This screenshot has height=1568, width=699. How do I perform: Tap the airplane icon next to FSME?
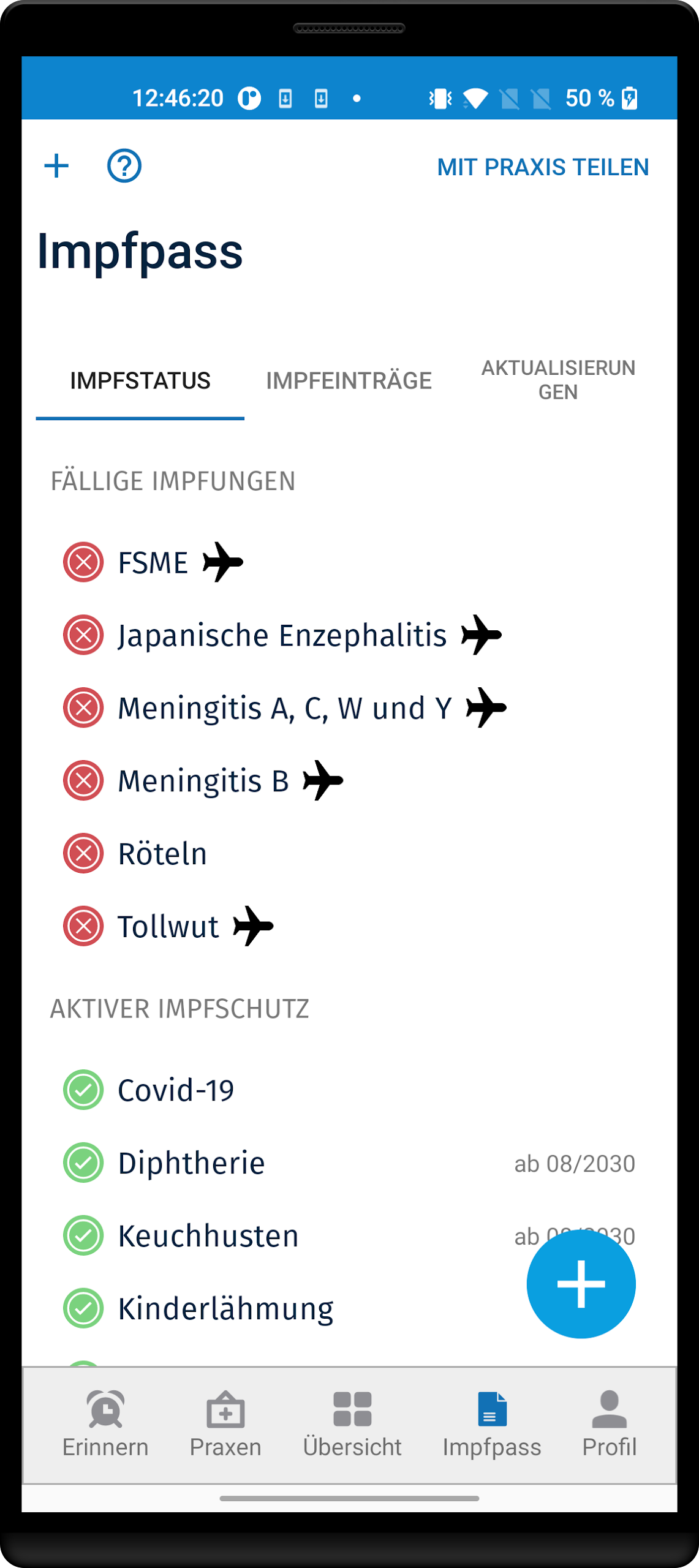[x=223, y=562]
